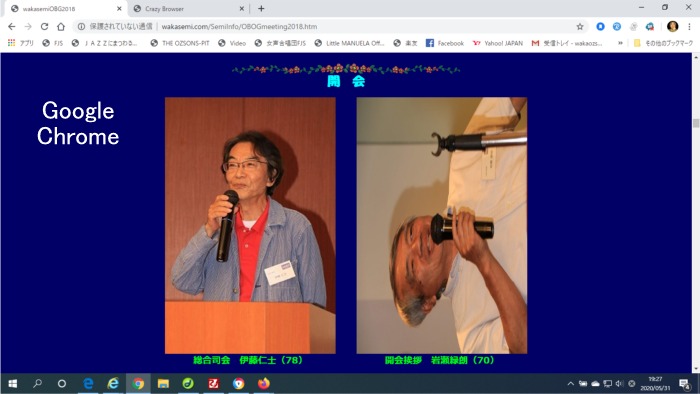Open THE OZSONS-PIT bookmark
Image resolution: width=700 pixels, height=394 pixels.
180,43
